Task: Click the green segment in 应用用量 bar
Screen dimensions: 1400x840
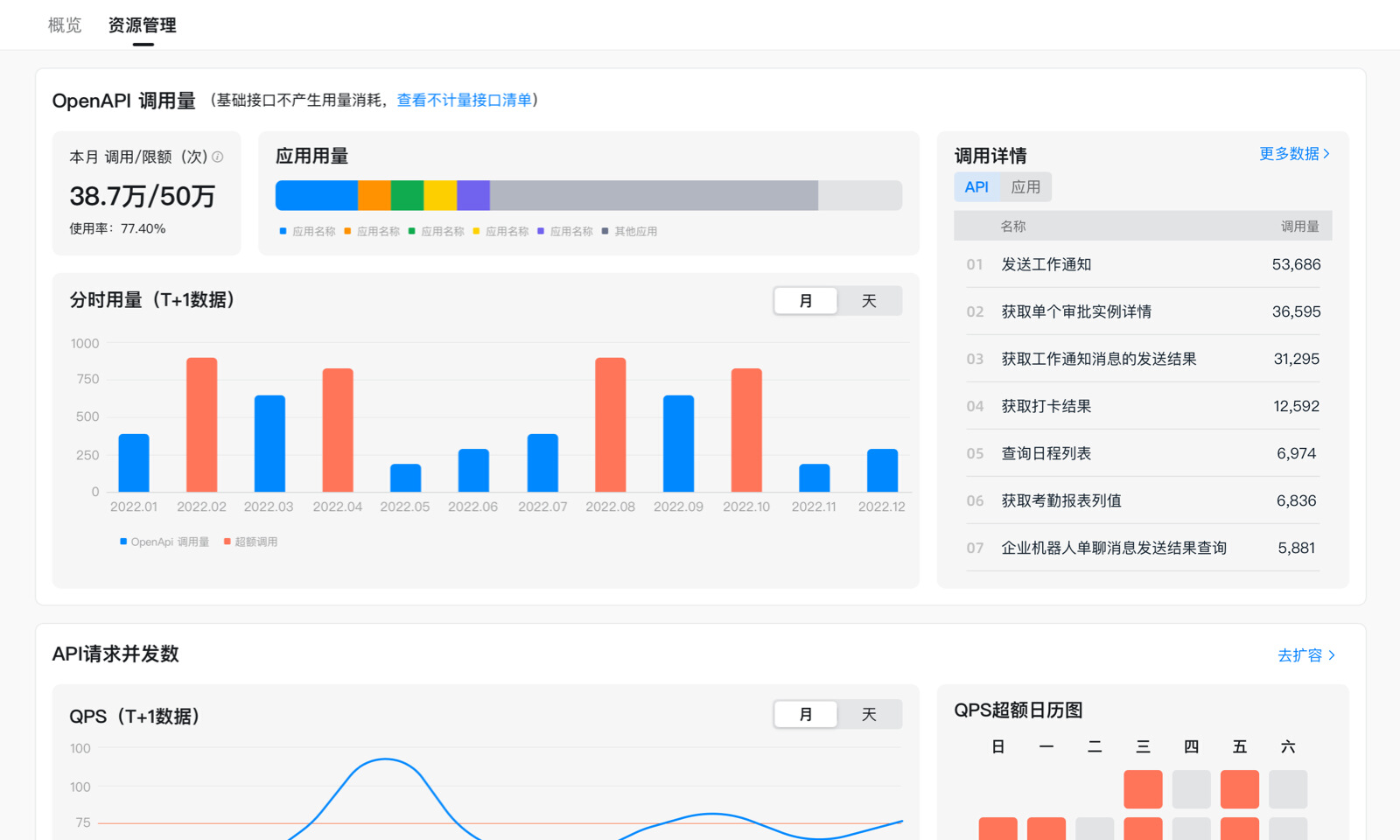Action: click(407, 195)
